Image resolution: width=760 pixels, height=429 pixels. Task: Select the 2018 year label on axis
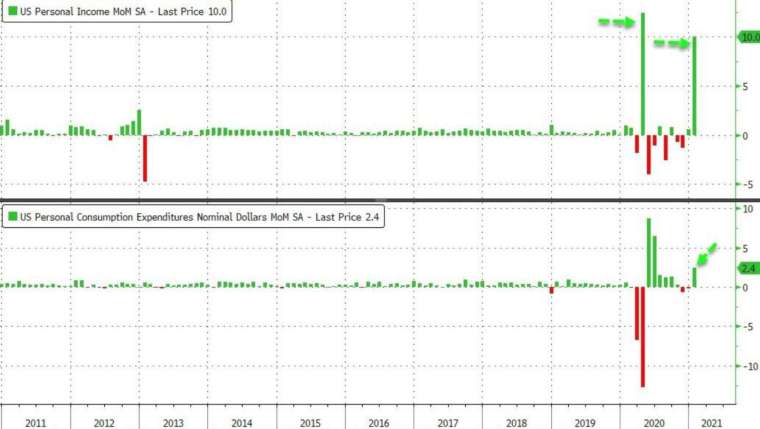tap(516, 423)
